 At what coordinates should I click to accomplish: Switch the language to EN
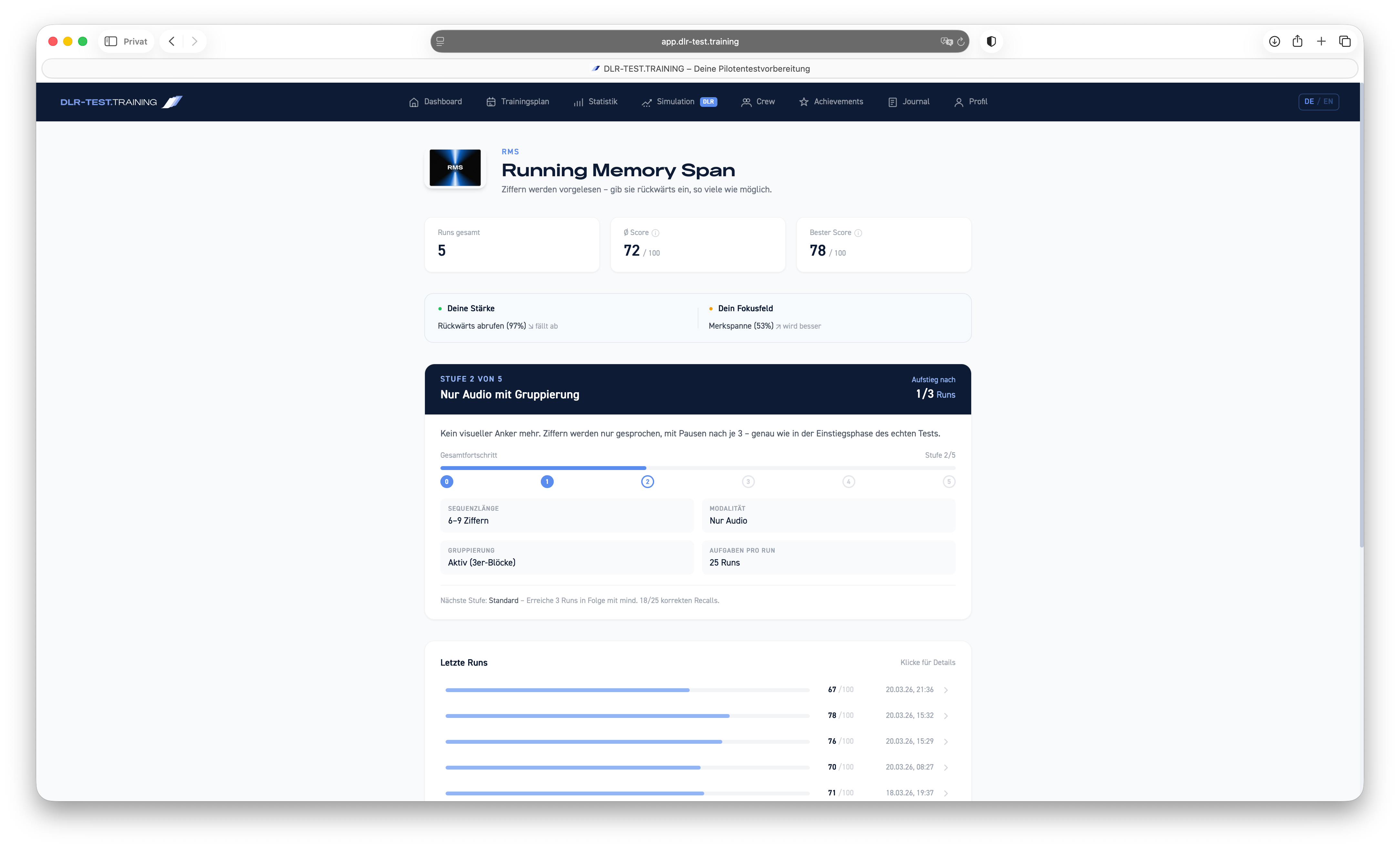(x=1328, y=101)
